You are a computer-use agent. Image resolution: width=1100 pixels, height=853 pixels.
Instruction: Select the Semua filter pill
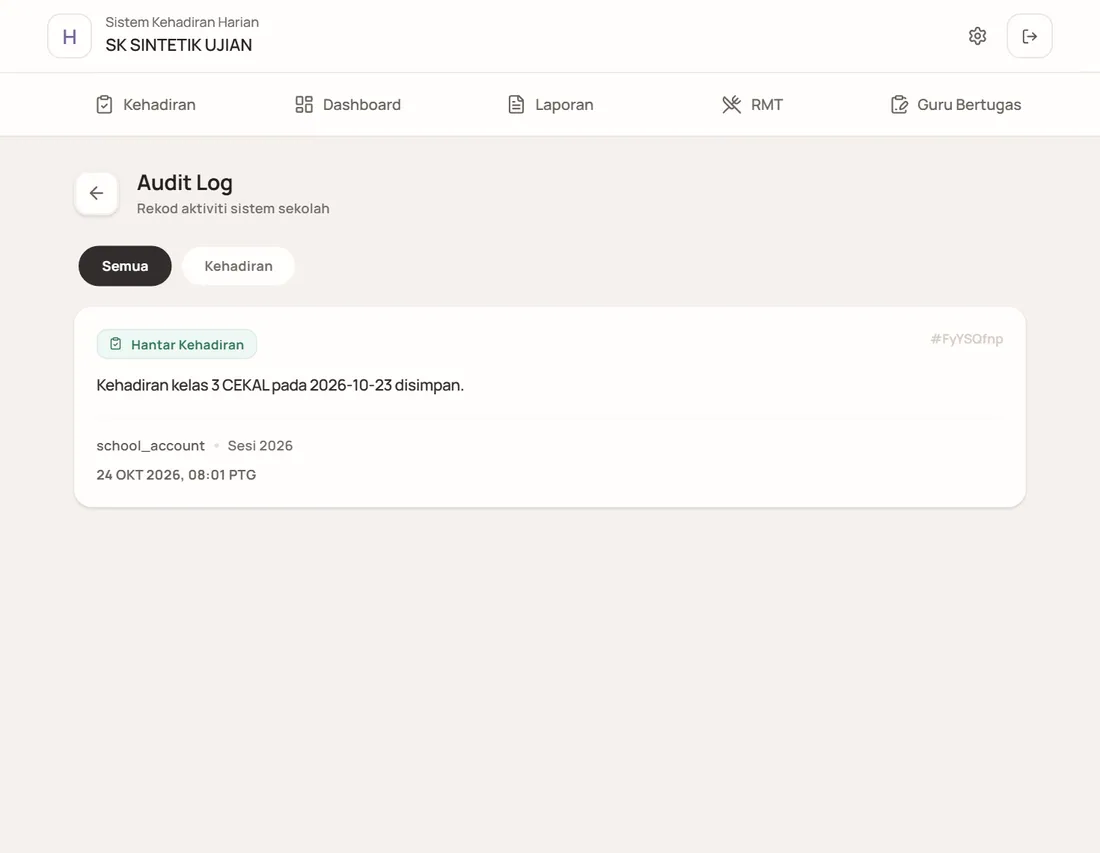(x=125, y=266)
